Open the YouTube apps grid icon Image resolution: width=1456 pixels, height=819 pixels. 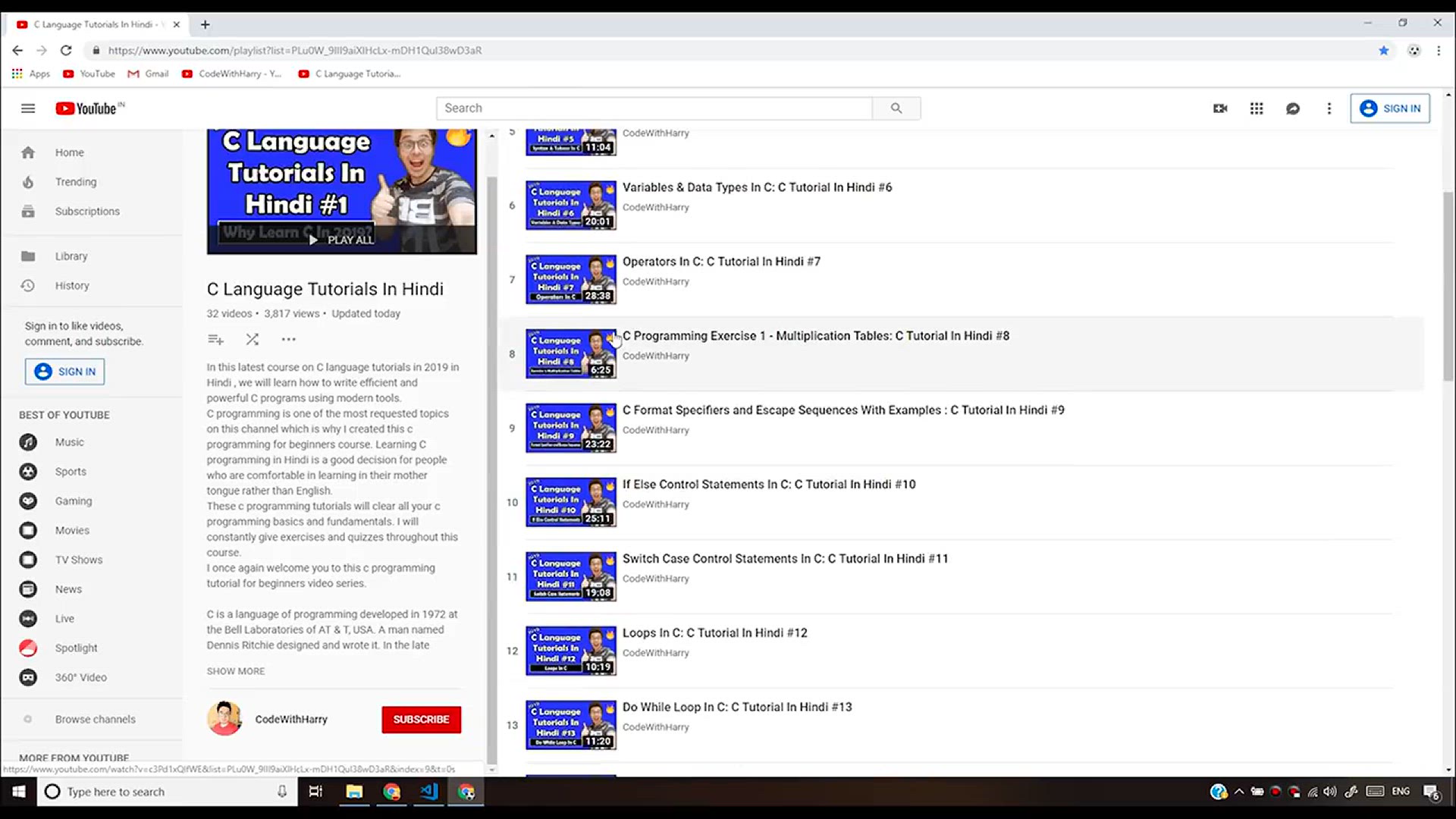pos(1257,108)
